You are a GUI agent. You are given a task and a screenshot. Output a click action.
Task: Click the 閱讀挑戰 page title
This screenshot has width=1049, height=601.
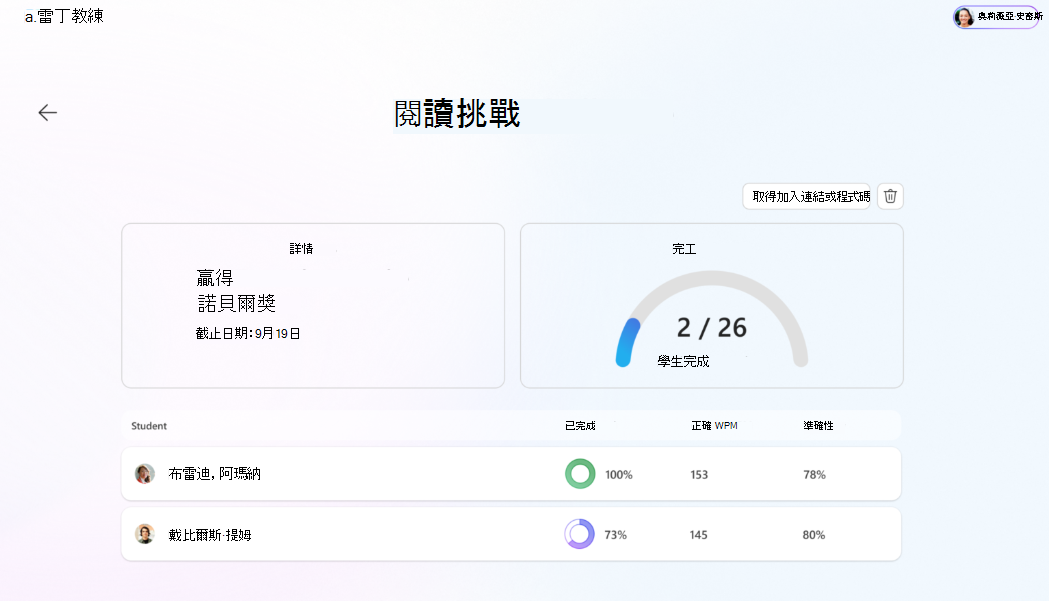[x=457, y=114]
